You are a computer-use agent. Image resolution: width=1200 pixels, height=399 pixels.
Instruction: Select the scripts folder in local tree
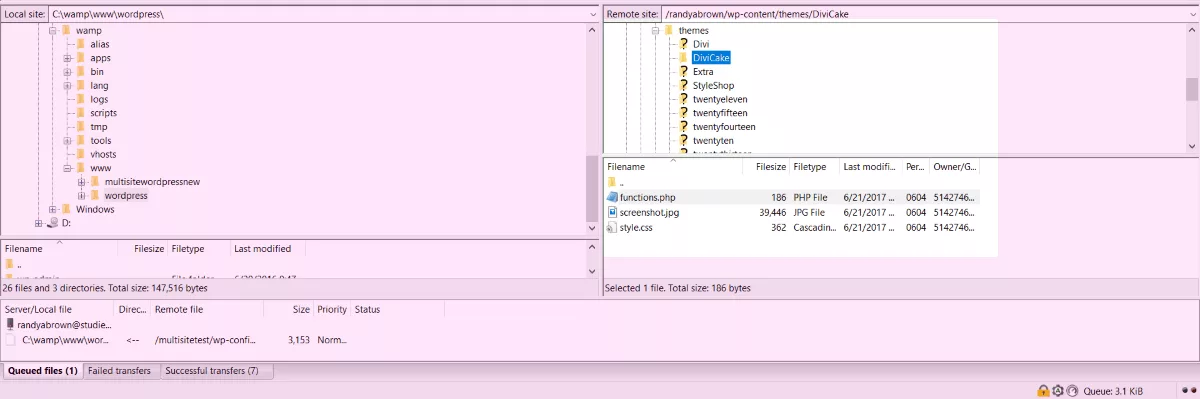(x=103, y=113)
